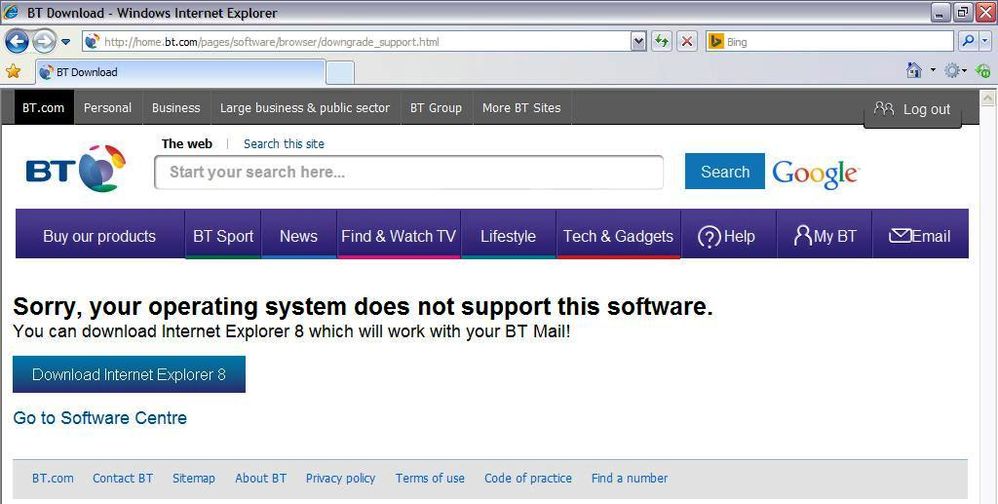Expand the address bar history dropdown
The height and width of the screenshot is (504, 998).
click(638, 42)
